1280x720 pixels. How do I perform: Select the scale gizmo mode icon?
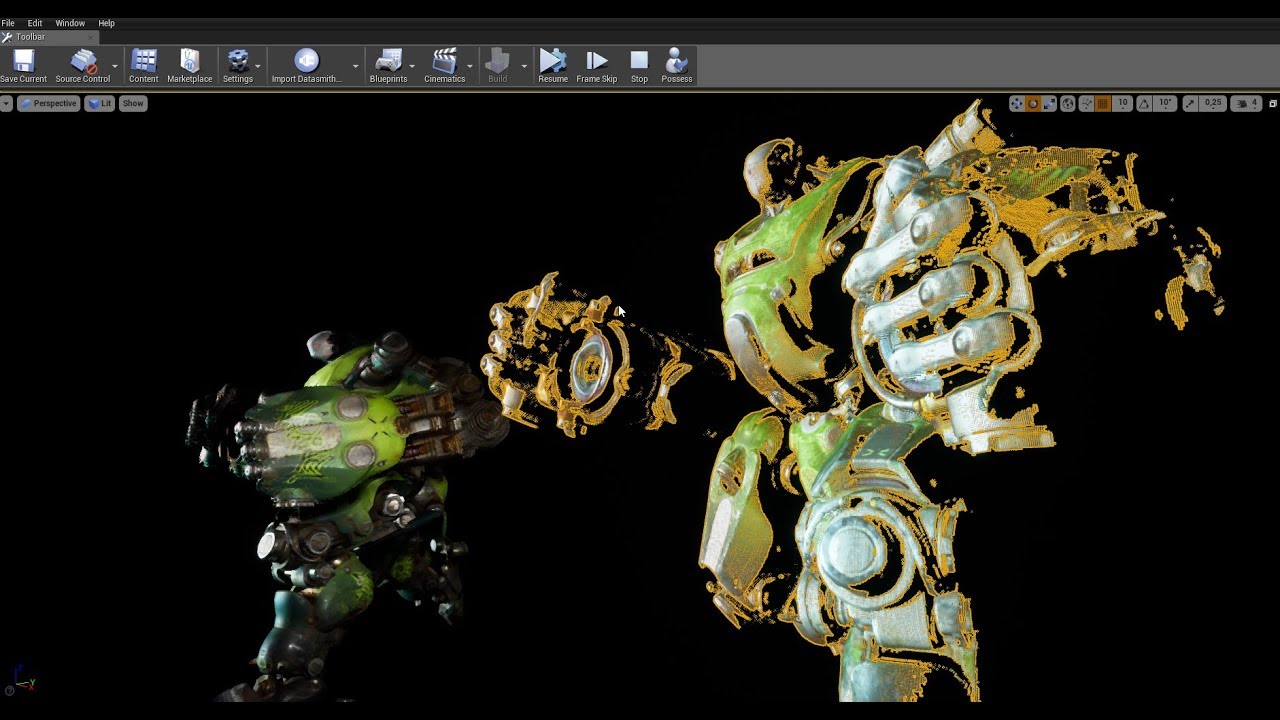click(1050, 103)
